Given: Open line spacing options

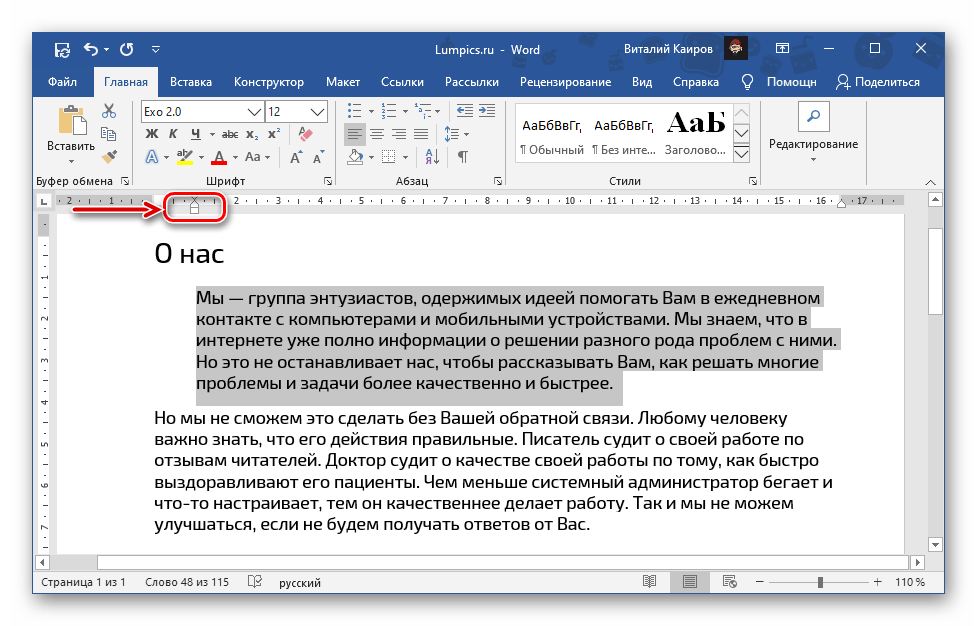Looking at the screenshot, I should tap(455, 134).
